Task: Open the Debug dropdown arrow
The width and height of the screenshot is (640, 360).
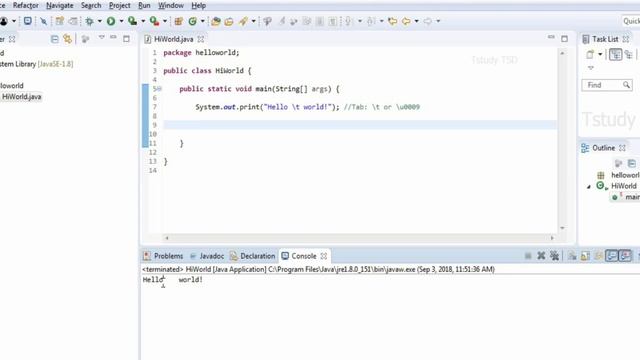Action: pos(100,21)
